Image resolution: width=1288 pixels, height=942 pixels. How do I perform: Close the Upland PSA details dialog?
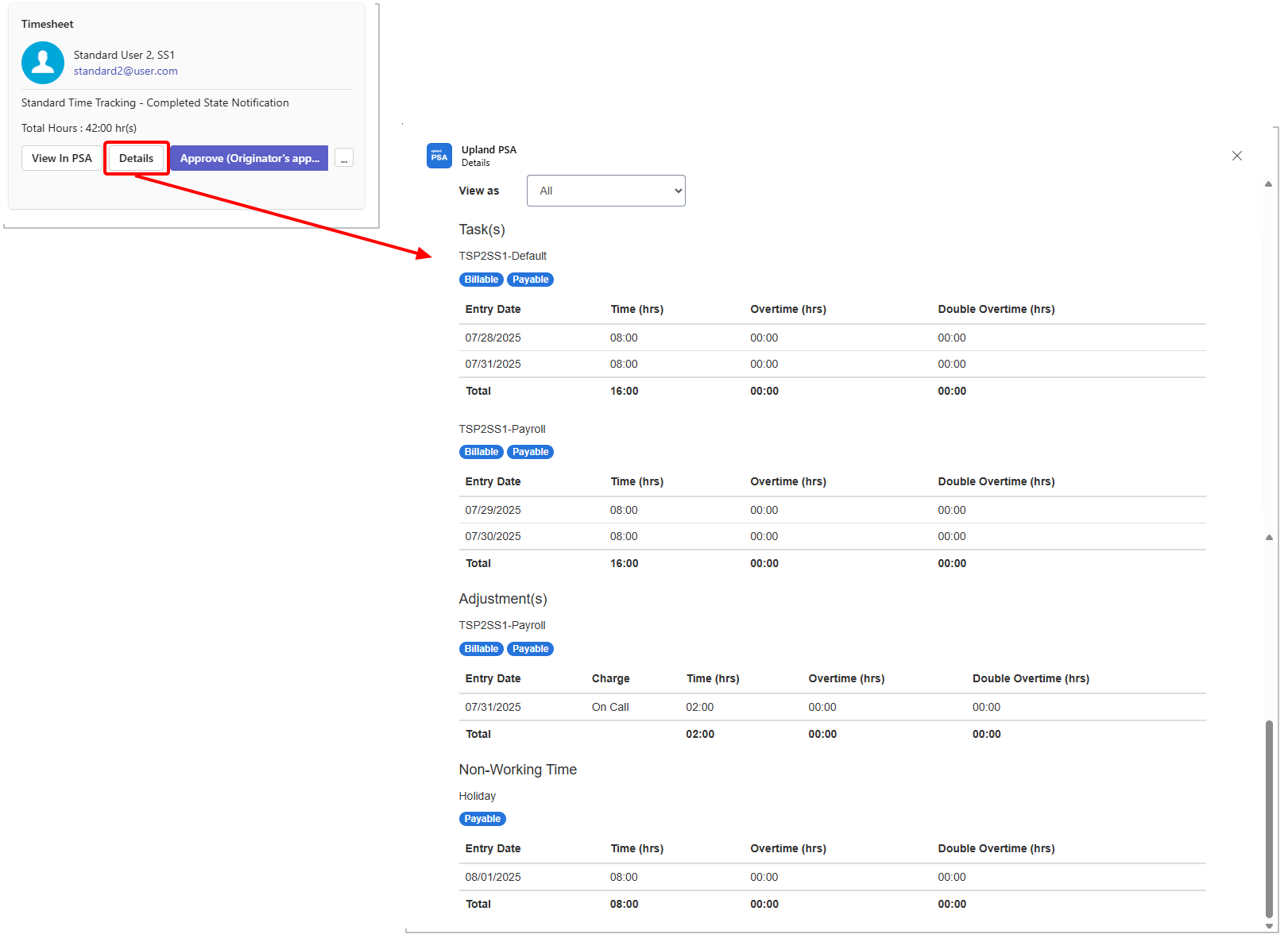tap(1237, 156)
